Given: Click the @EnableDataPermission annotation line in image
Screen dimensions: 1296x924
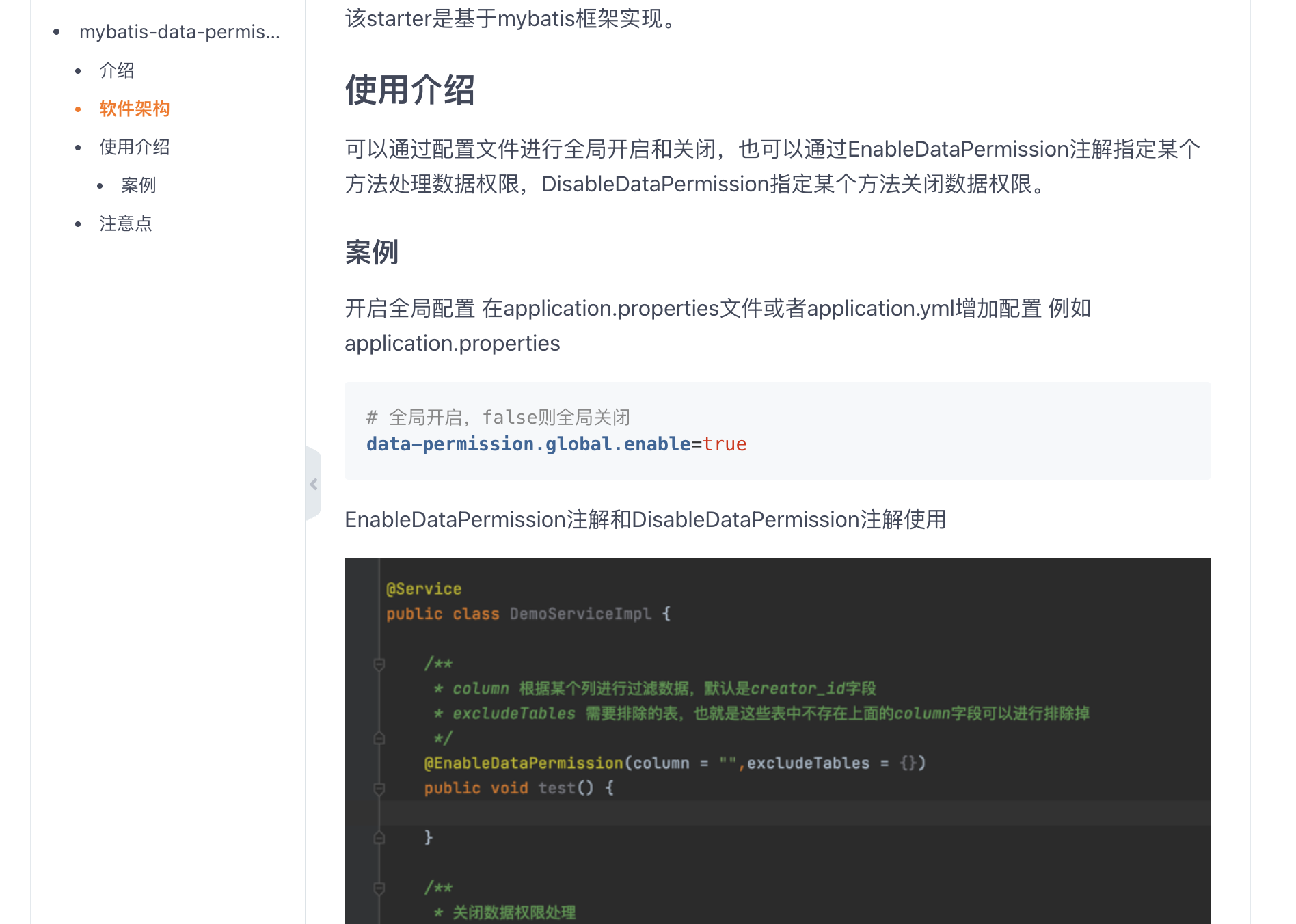Looking at the screenshot, I should tap(675, 763).
